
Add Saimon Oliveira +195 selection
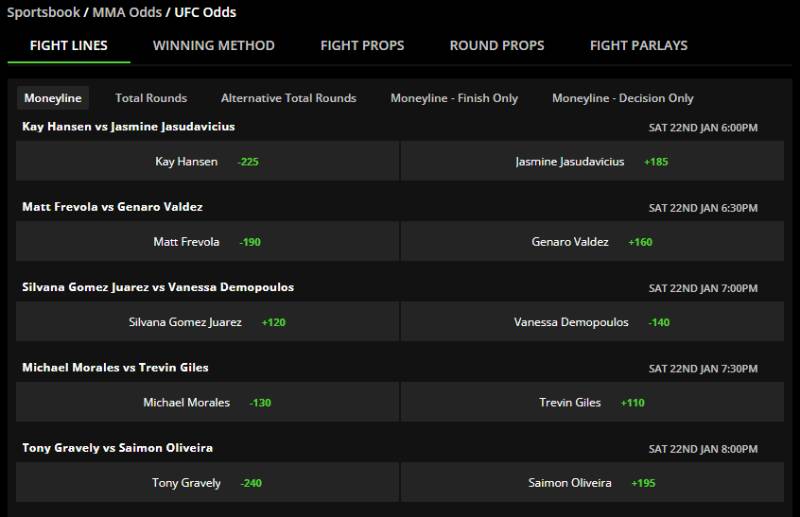pos(592,483)
